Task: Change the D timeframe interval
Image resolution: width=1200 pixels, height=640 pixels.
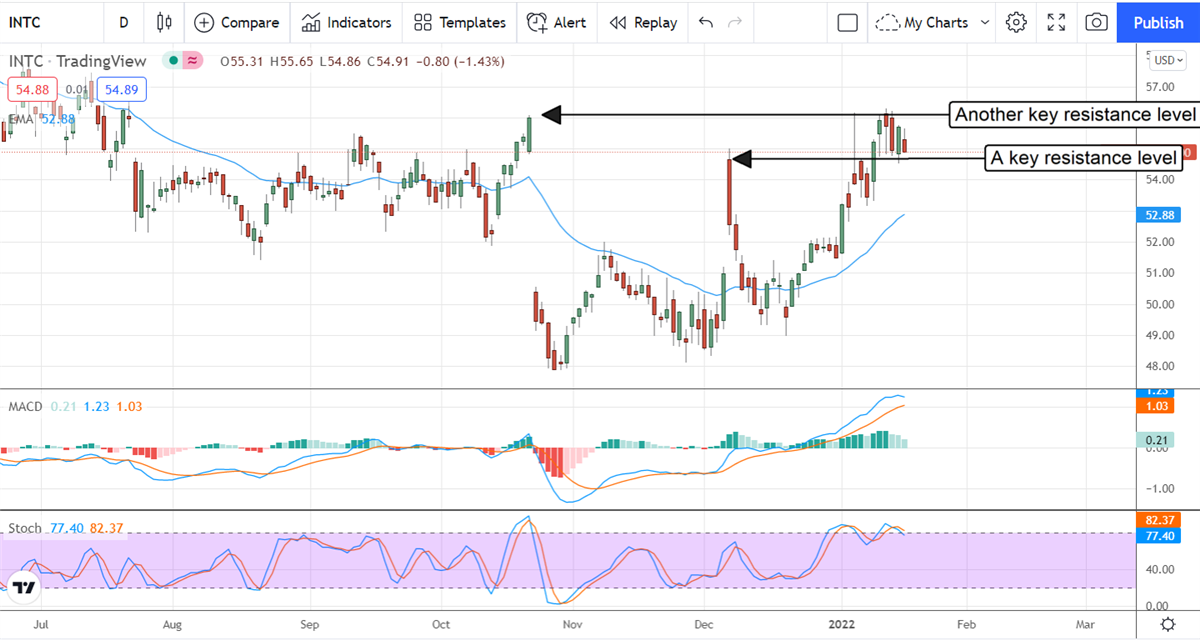Action: pyautogui.click(x=123, y=22)
